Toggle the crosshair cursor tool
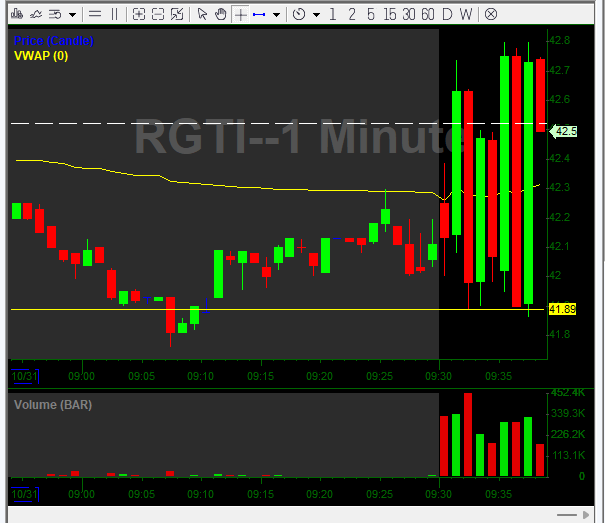 (240, 15)
